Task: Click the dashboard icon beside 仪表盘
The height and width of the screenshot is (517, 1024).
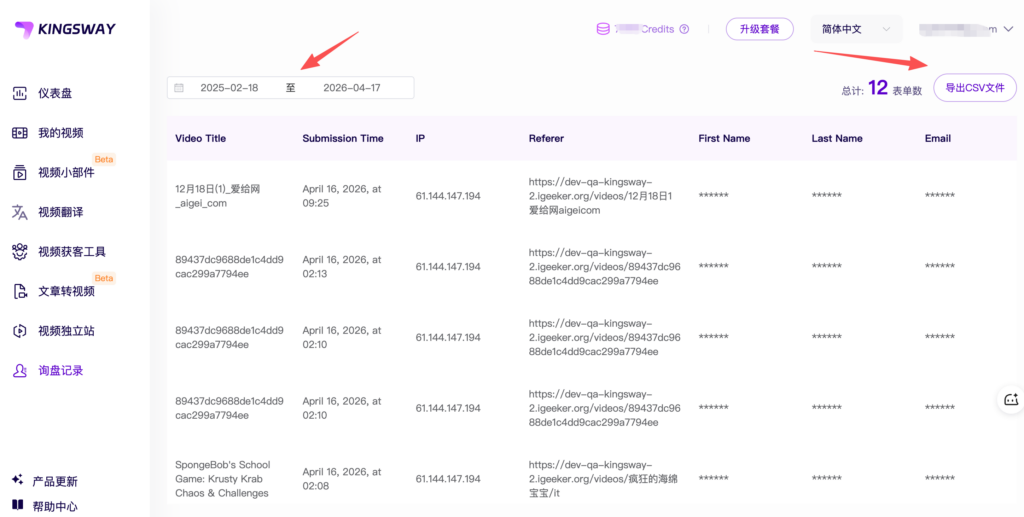Action: click(x=19, y=93)
